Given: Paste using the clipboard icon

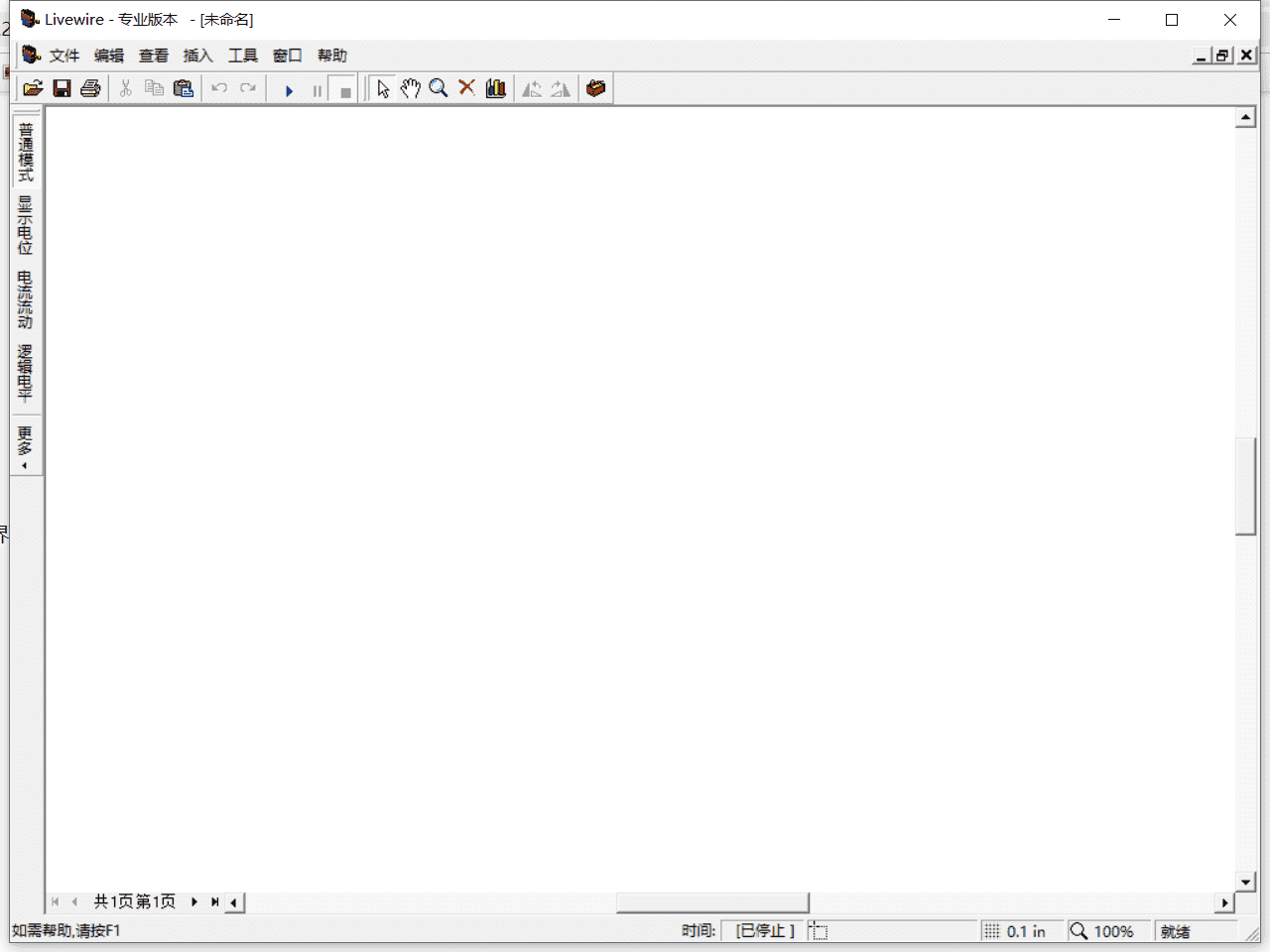Looking at the screenshot, I should click(184, 88).
